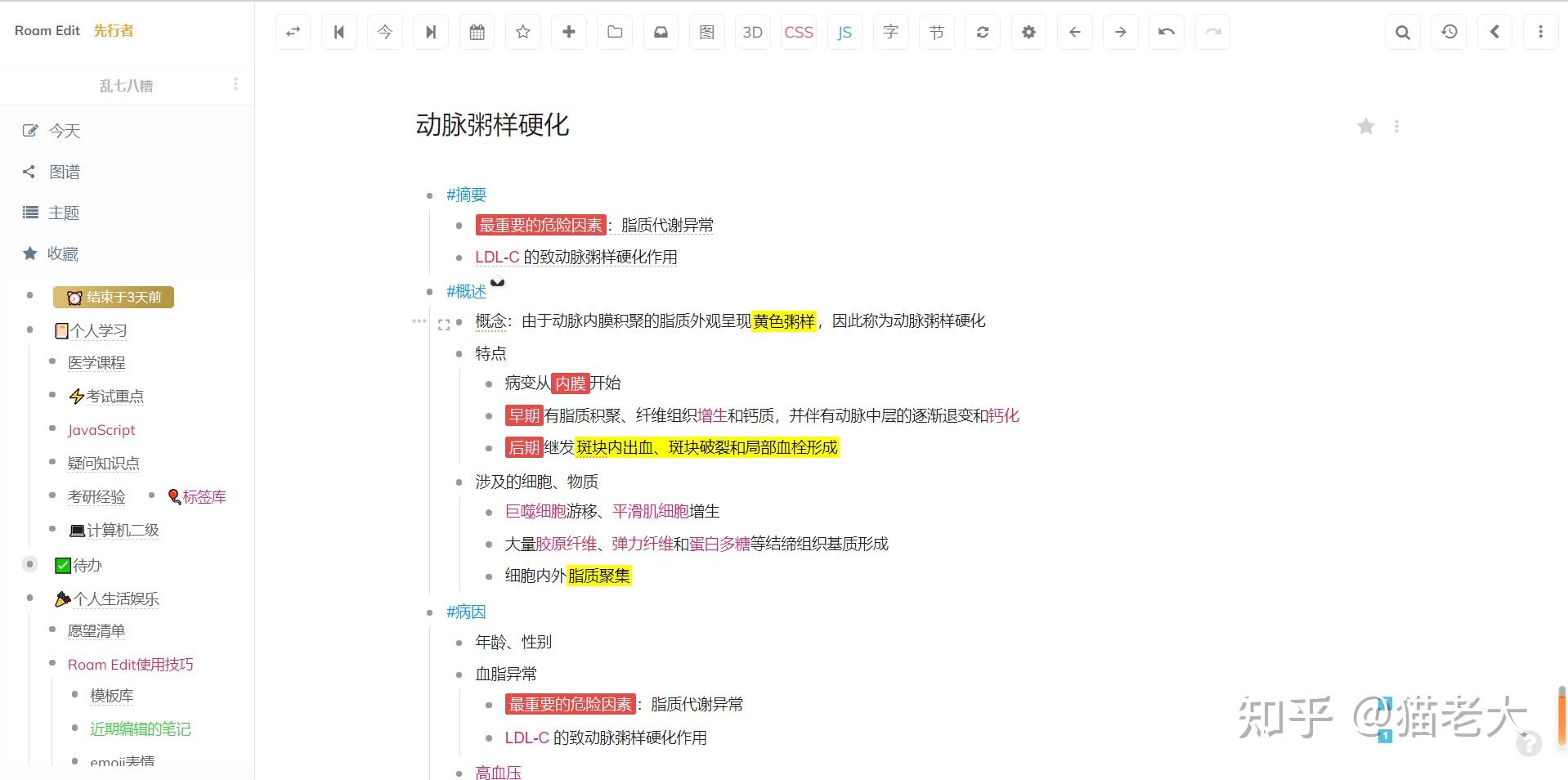Open the 图谱 graph view in sidebar

click(x=64, y=172)
